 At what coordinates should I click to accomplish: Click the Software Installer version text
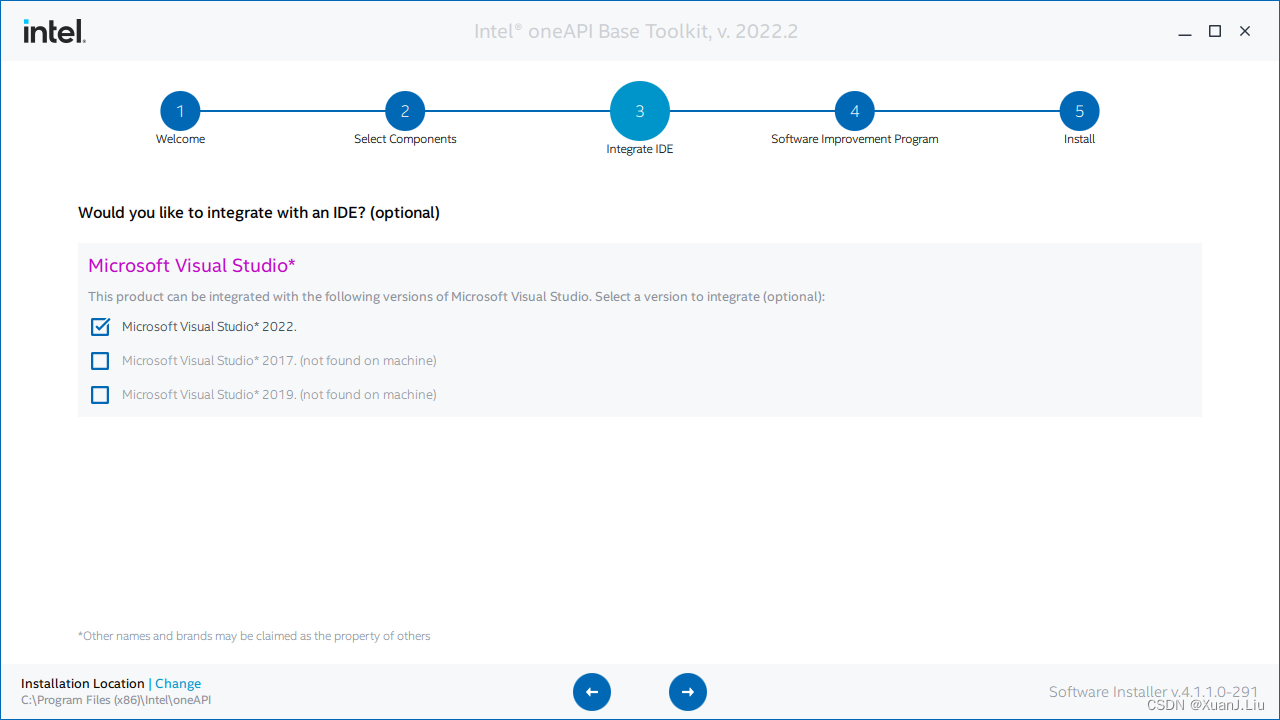(1152, 691)
